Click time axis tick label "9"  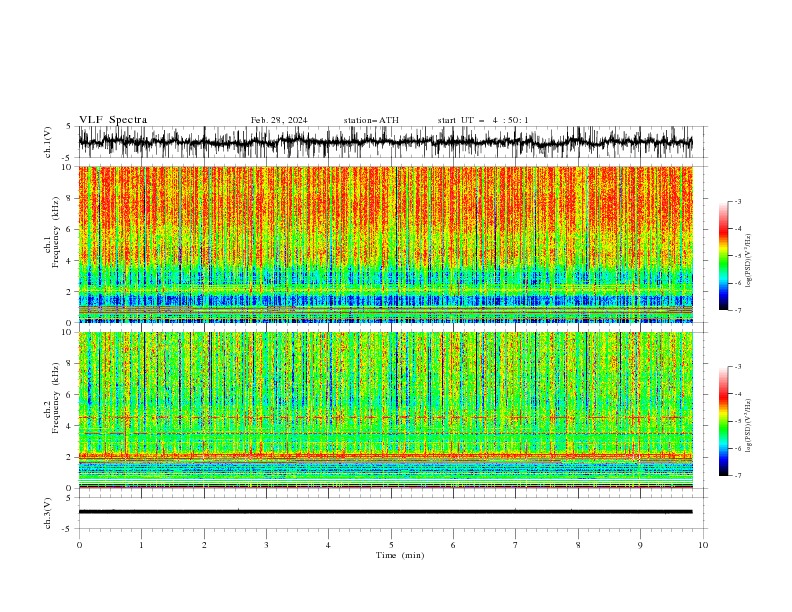pyautogui.click(x=640, y=545)
